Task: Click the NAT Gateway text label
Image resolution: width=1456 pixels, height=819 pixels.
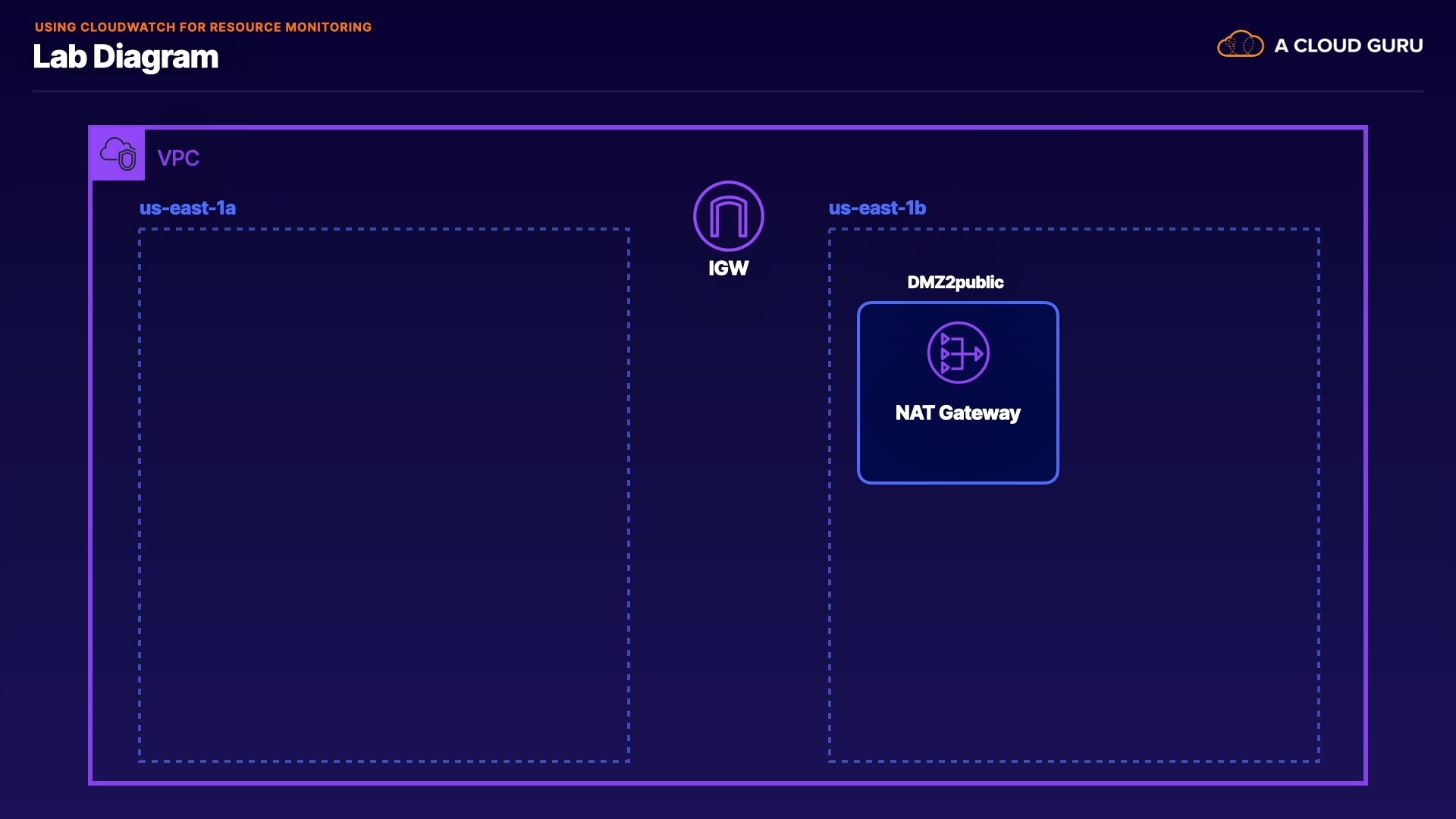Action: [x=958, y=413]
